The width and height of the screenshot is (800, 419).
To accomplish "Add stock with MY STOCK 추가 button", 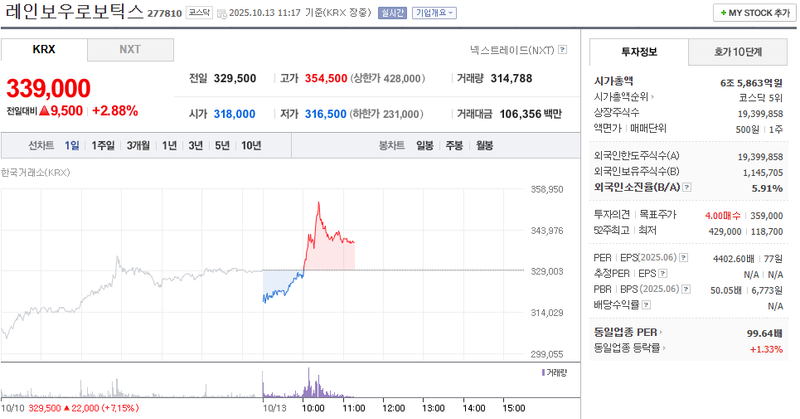I will tap(752, 13).
